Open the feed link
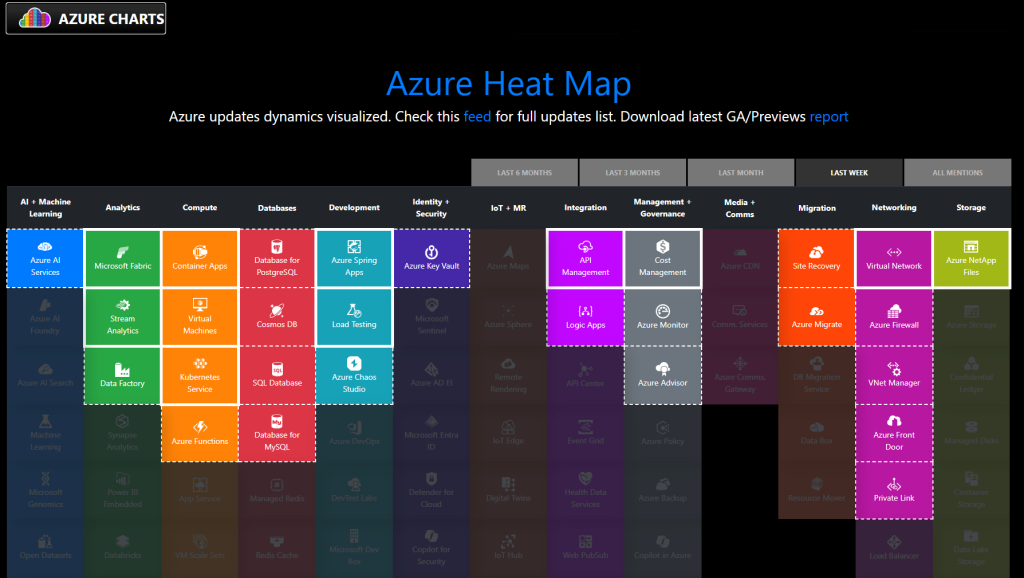This screenshot has width=1024, height=578. 477,116
